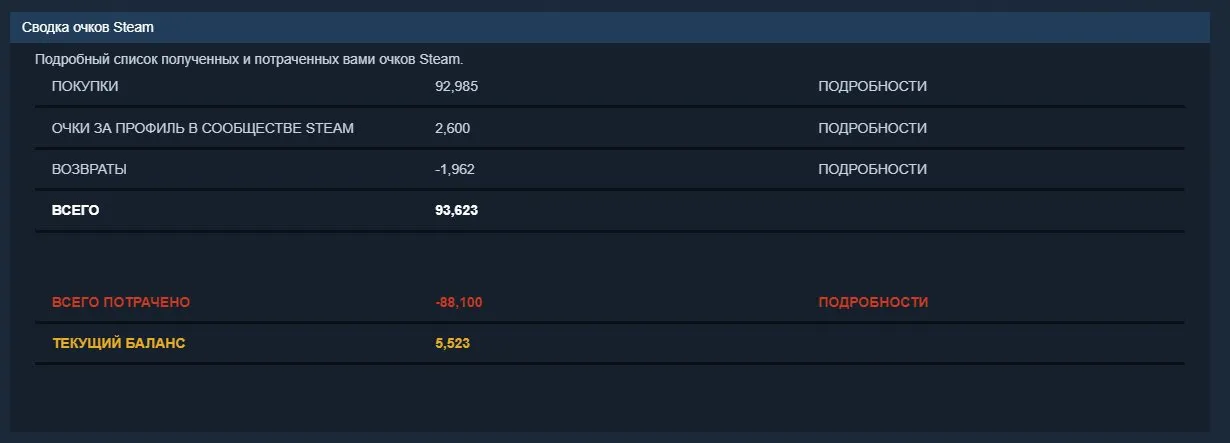This screenshot has height=443, width=1230.
Task: Open red ПОДРОБНОСТИ for ВСЕГО ПОТРАЧЕНО
Action: click(x=873, y=302)
